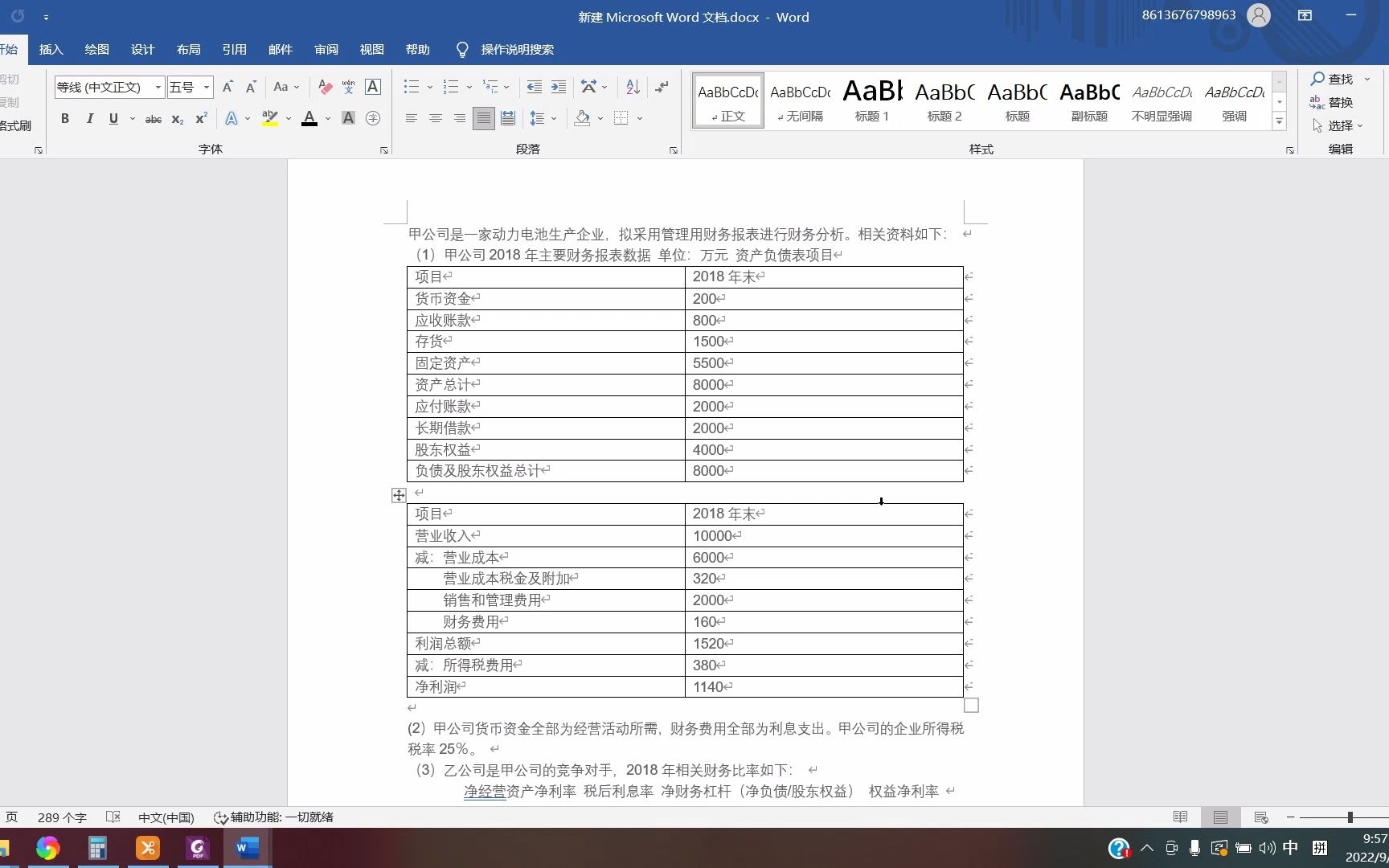
Task: Switch to the Layout (布局) tab
Action: (188, 50)
